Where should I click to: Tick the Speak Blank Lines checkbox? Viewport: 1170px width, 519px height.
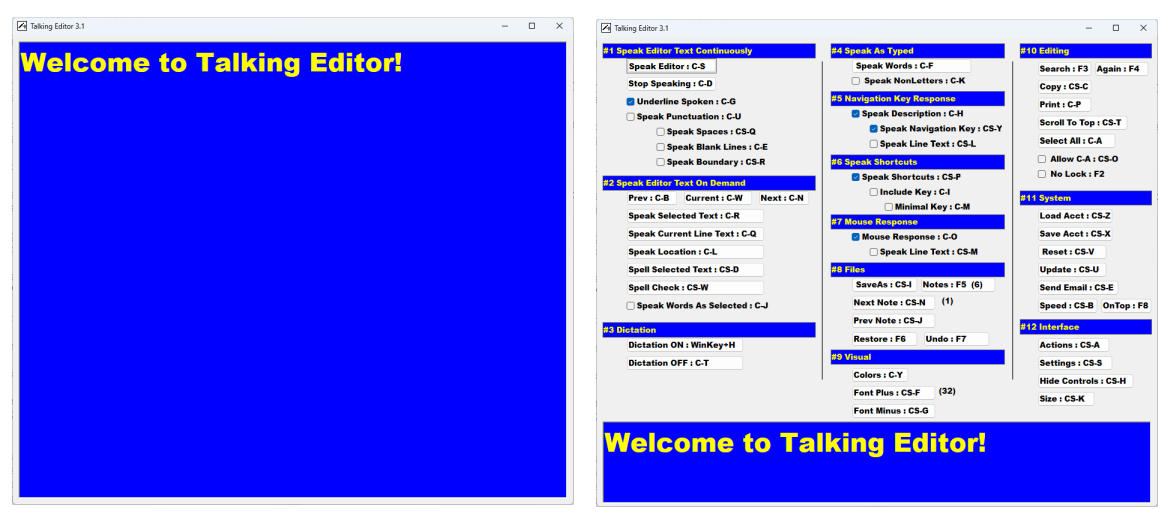661,147
